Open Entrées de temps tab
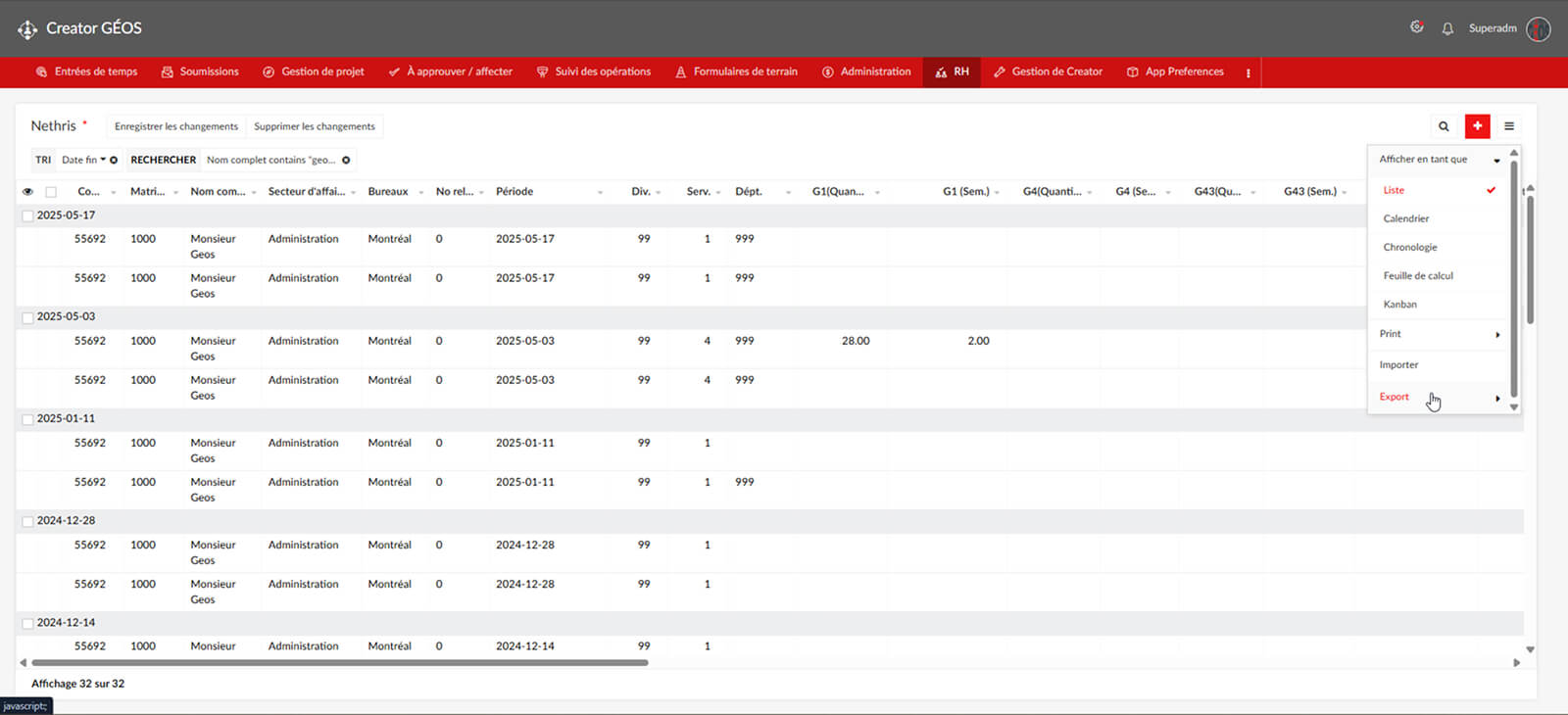Image resolution: width=1568 pixels, height=715 pixels. tap(86, 72)
